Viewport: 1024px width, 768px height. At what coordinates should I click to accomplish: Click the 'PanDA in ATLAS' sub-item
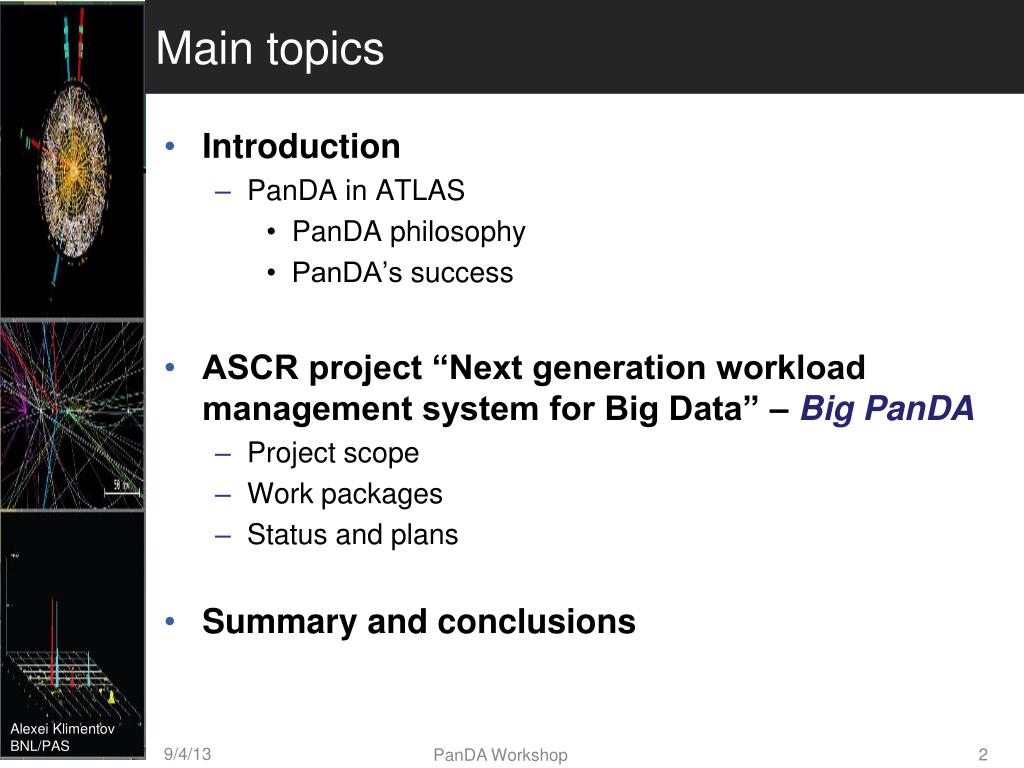click(x=356, y=191)
